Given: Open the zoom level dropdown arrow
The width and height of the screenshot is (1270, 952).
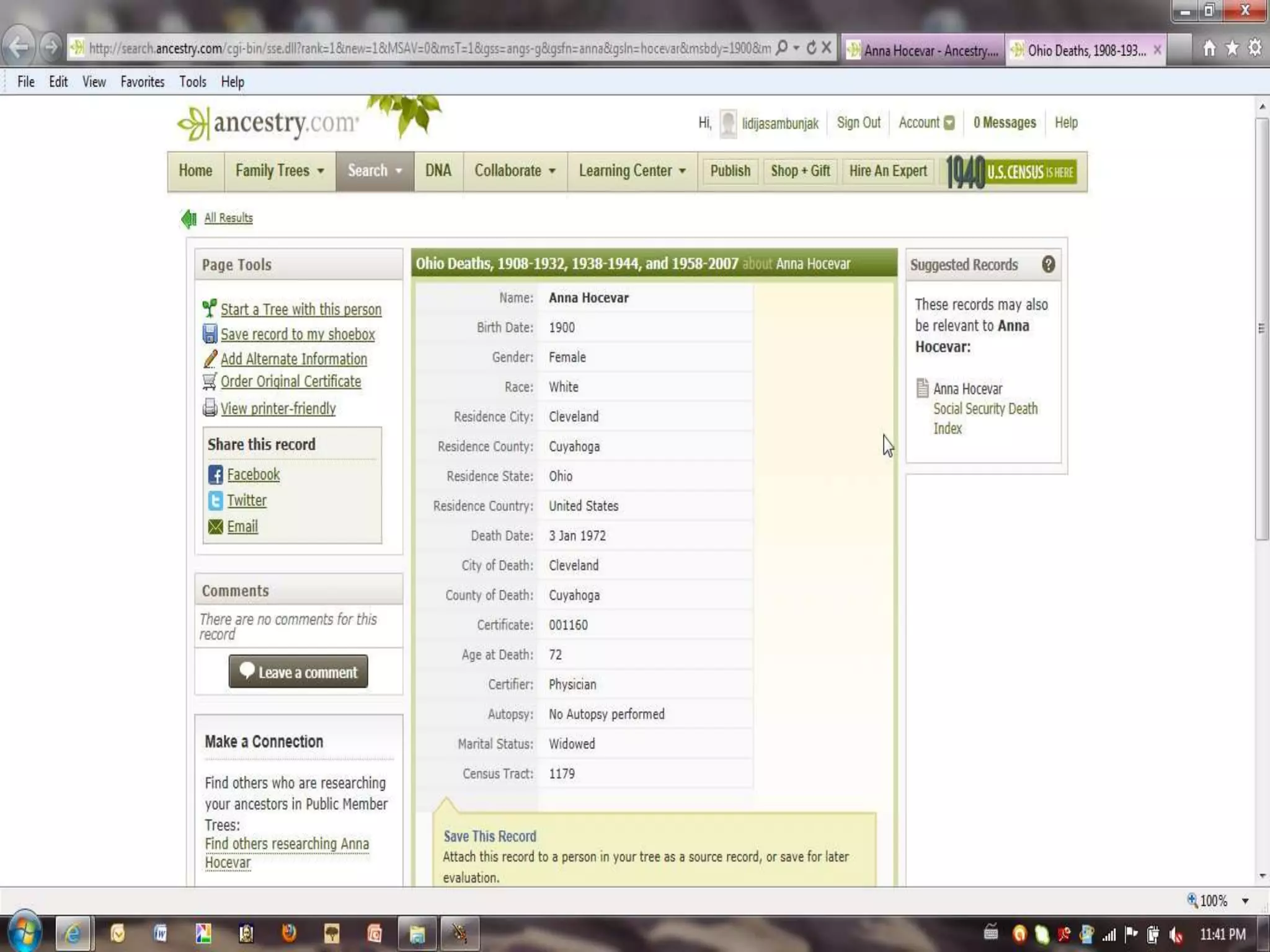Looking at the screenshot, I should click(1245, 901).
